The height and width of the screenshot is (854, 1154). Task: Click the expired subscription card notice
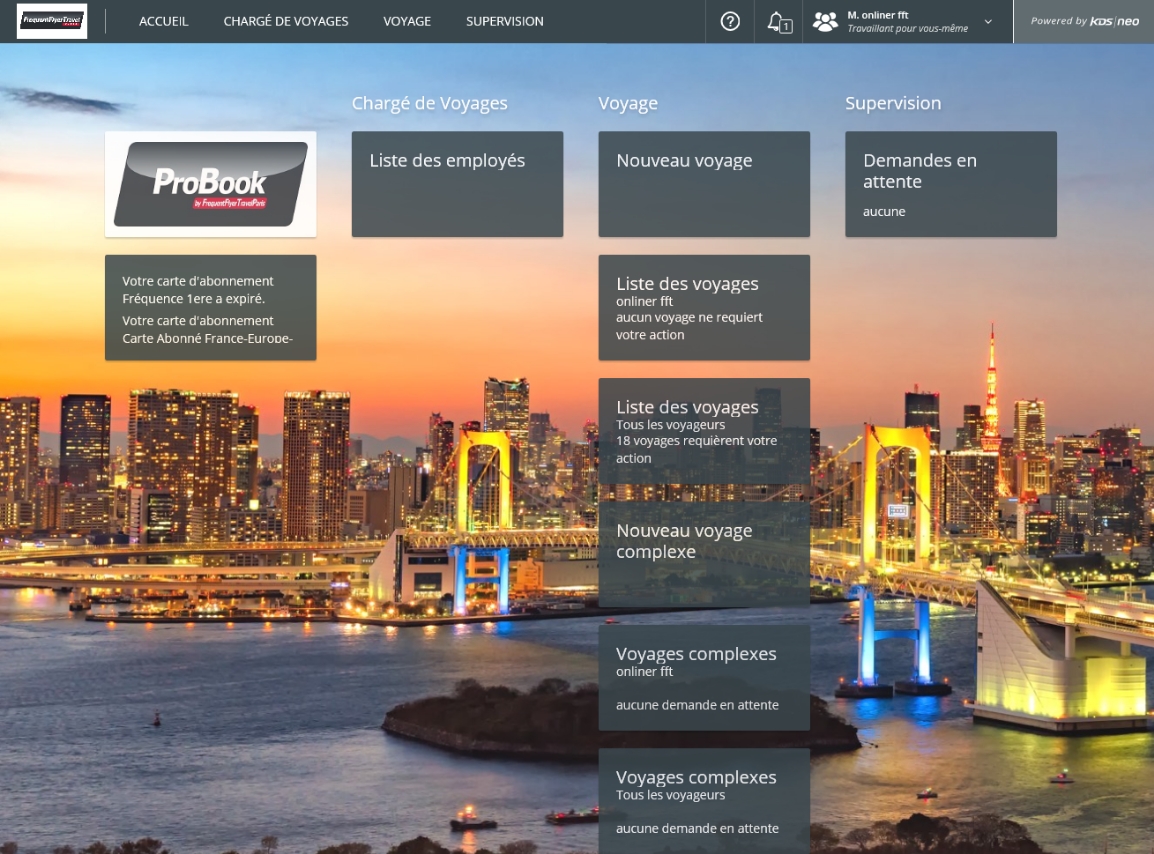pos(211,307)
